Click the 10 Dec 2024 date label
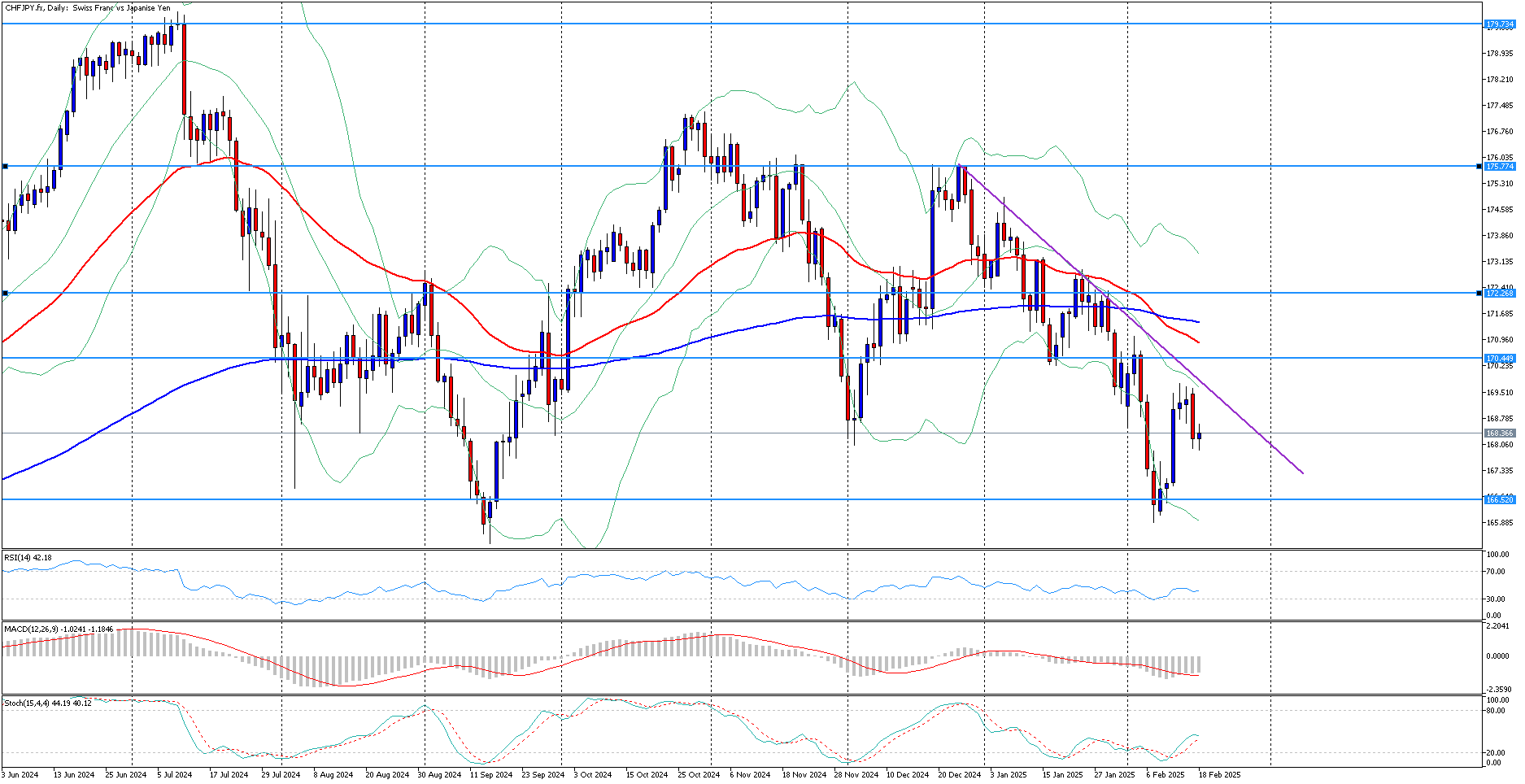The width and height of the screenshot is (1525, 784). (908, 775)
